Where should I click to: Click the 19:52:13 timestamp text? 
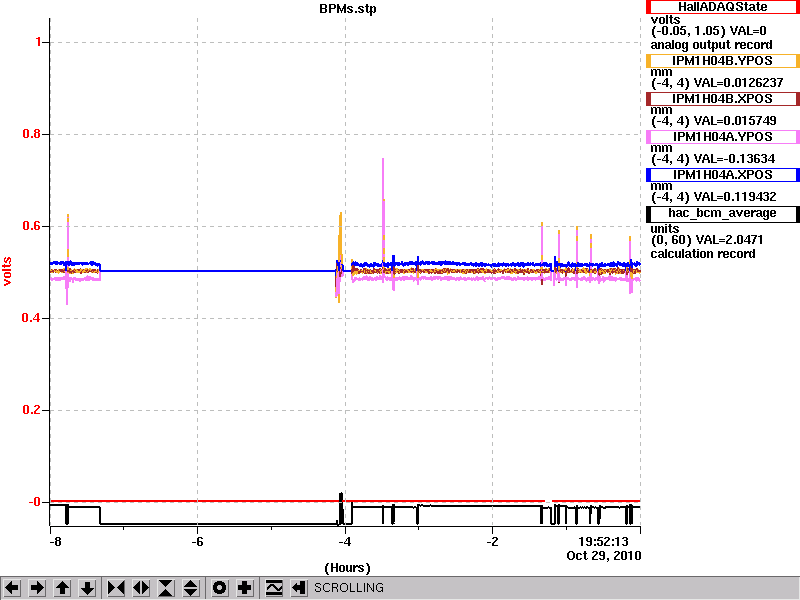[x=603, y=542]
